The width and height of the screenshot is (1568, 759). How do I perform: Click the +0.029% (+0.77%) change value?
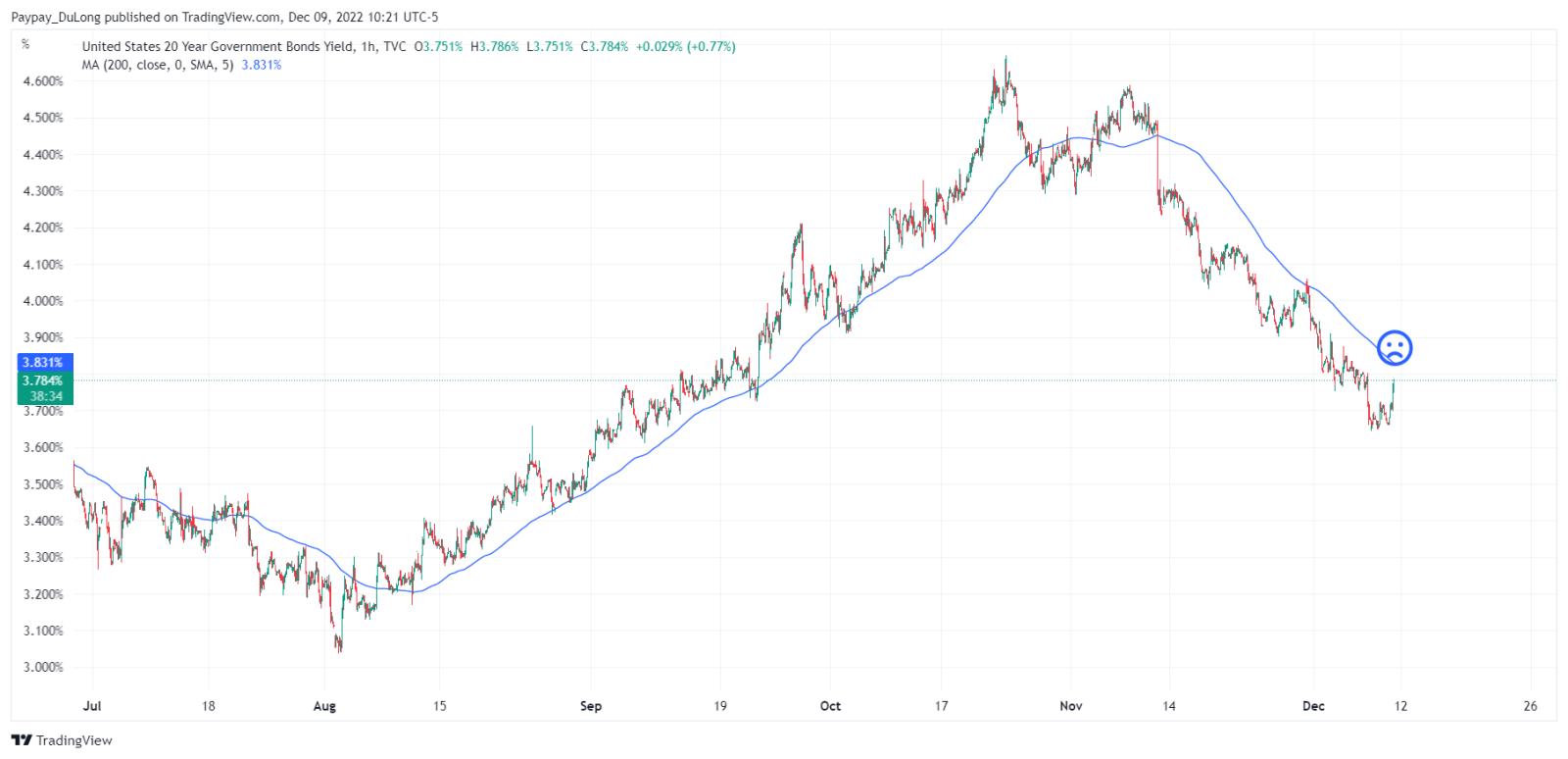click(x=686, y=46)
